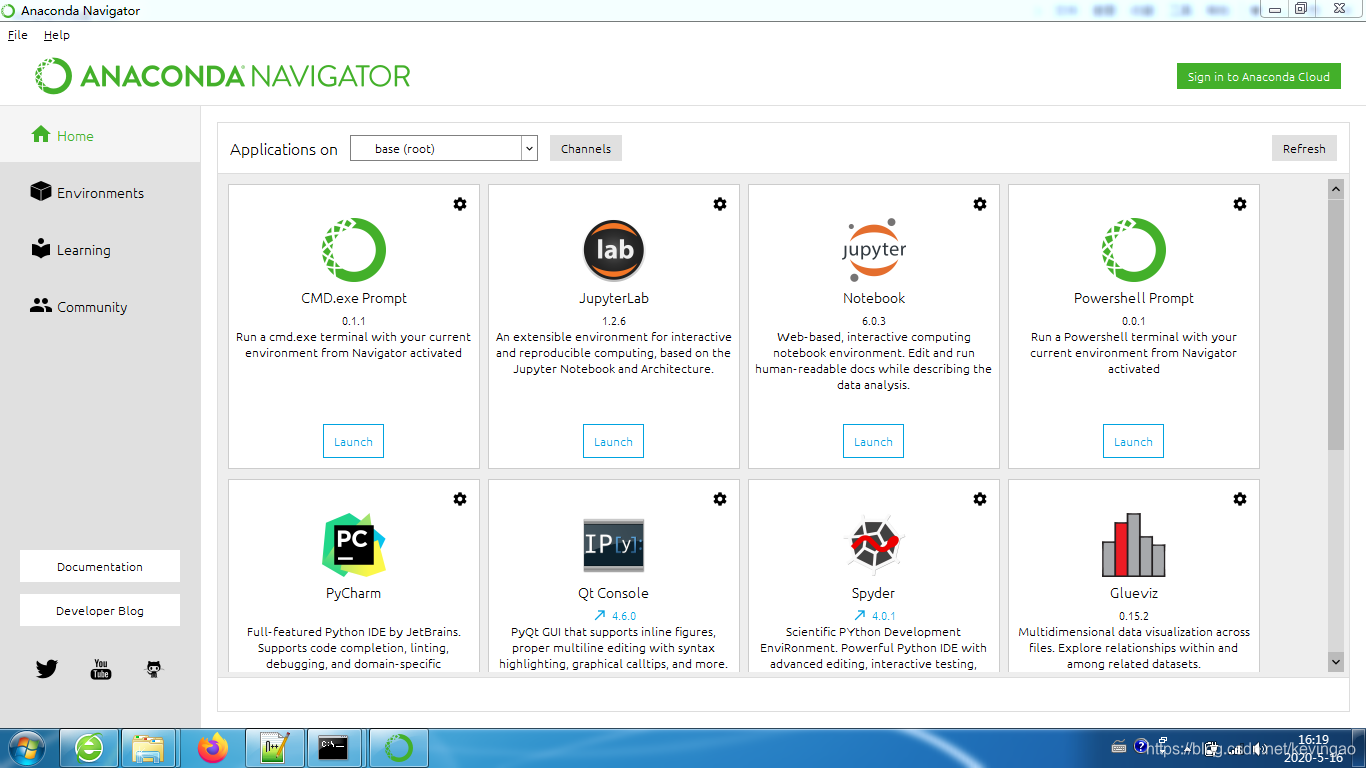
Task: Click the Qt Console update arrow icon
Action: tap(599, 616)
